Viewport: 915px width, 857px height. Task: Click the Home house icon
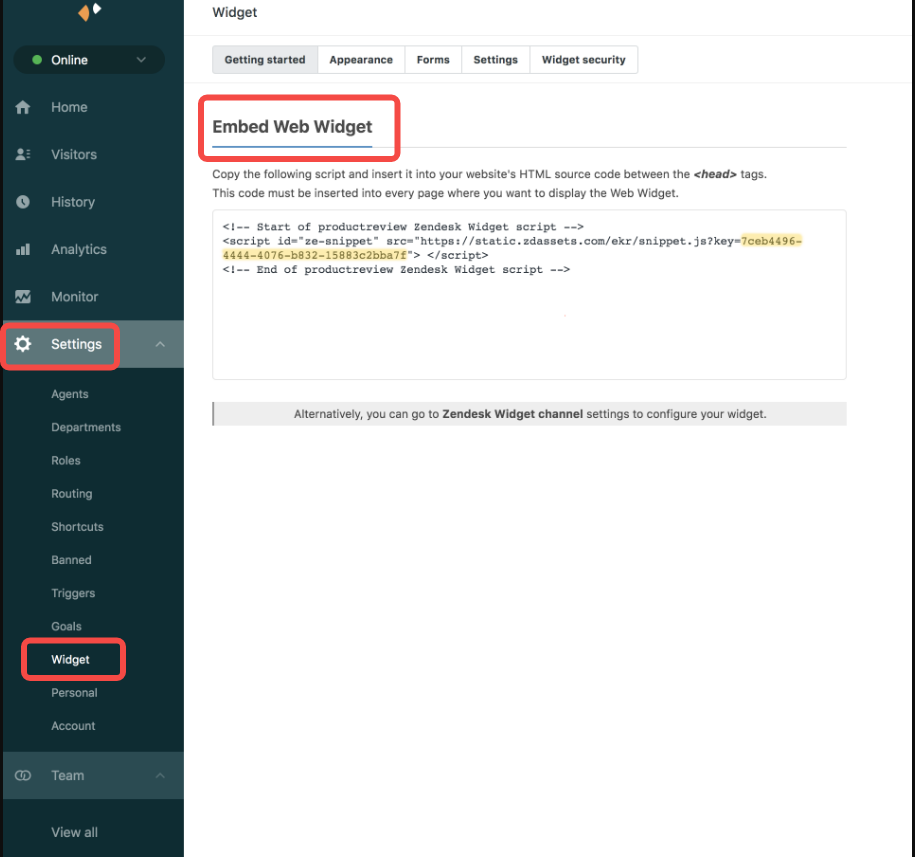pos(23,107)
